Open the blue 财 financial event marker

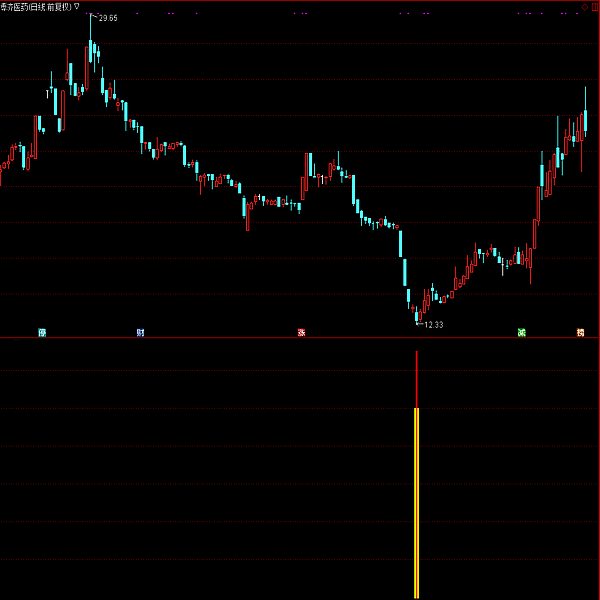(141, 332)
